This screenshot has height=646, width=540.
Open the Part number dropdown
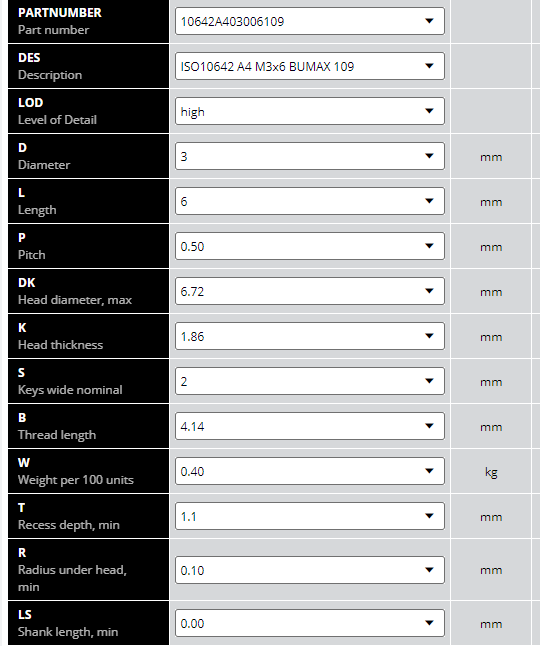tap(310, 21)
